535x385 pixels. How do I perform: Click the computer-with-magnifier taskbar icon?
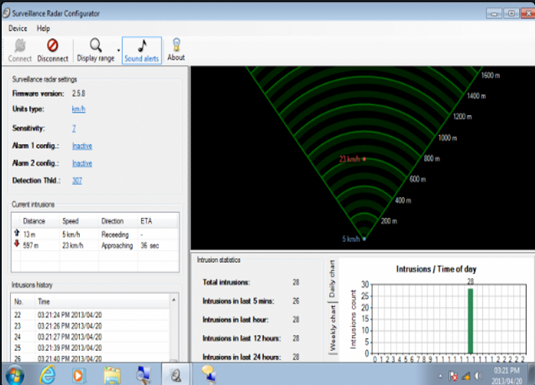pyautogui.click(x=144, y=374)
